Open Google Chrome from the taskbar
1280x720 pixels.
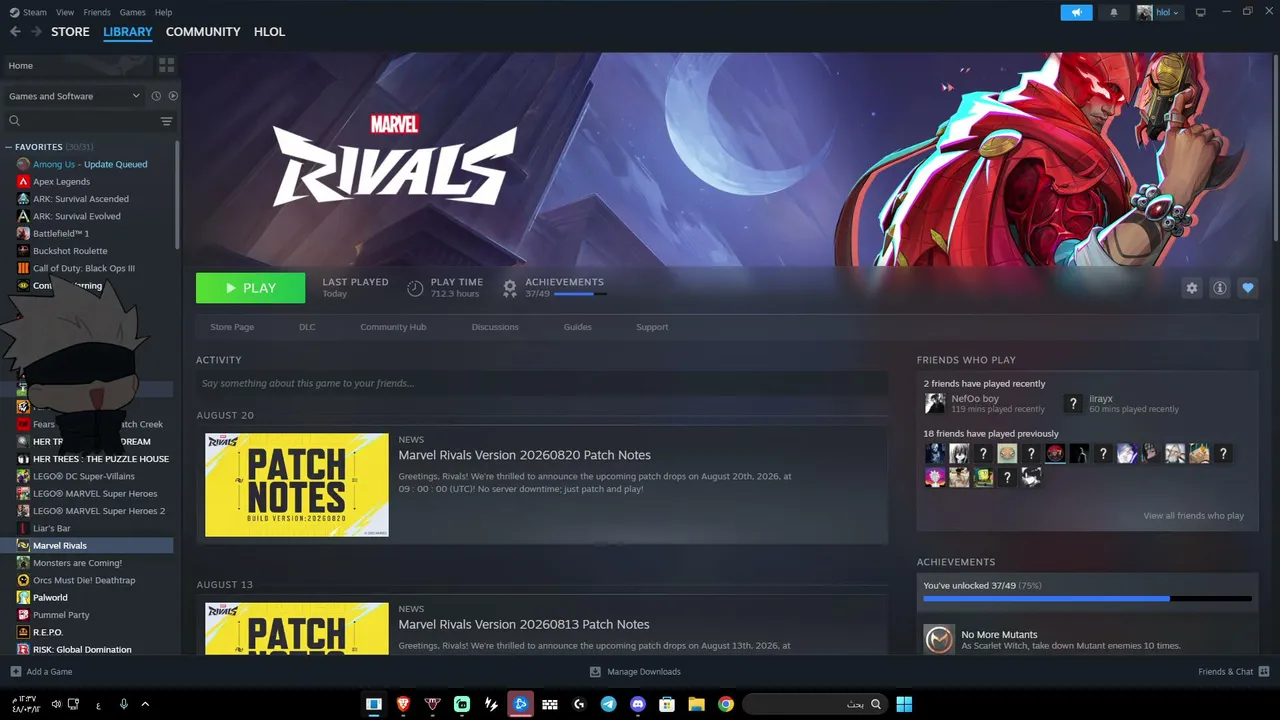click(x=726, y=704)
